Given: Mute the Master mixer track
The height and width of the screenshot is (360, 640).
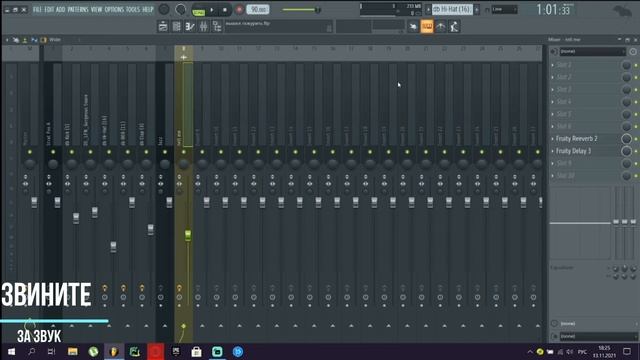Looking at the screenshot, I should click(x=29, y=152).
